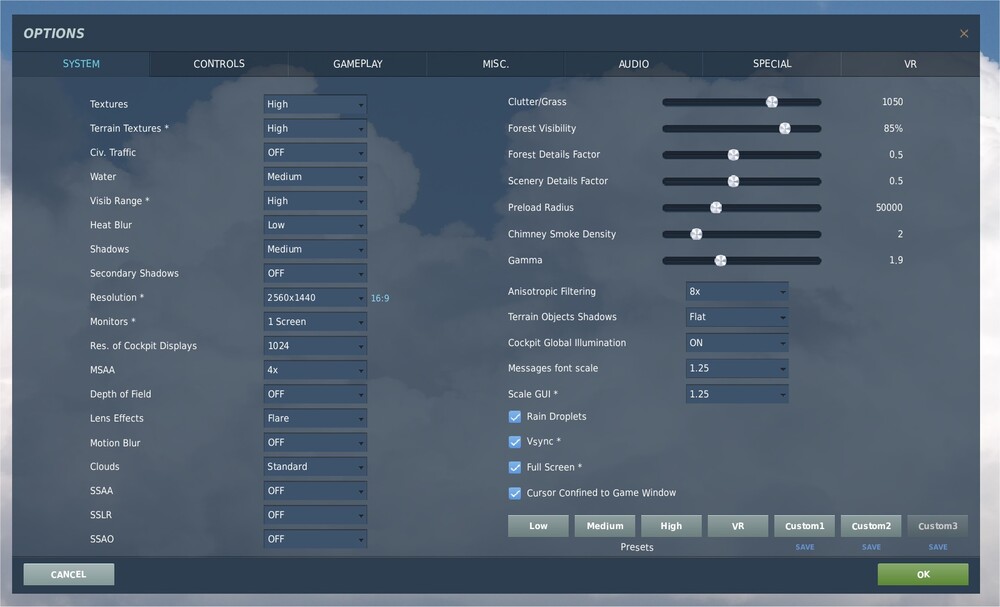Toggle Cursor Confined to Game Window
1000x607 pixels.
515,493
